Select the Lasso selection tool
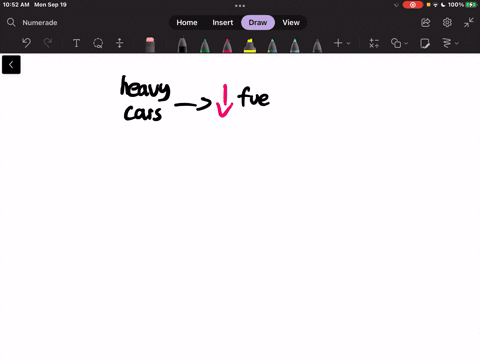 pyautogui.click(x=98, y=43)
